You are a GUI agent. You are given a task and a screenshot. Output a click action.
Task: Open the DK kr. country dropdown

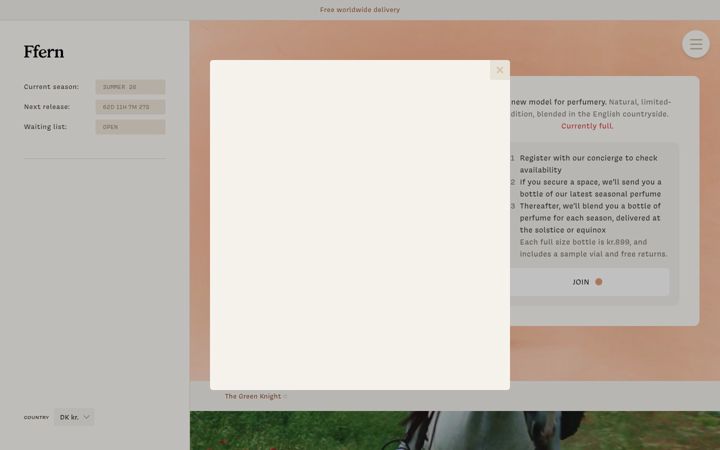(x=74, y=417)
